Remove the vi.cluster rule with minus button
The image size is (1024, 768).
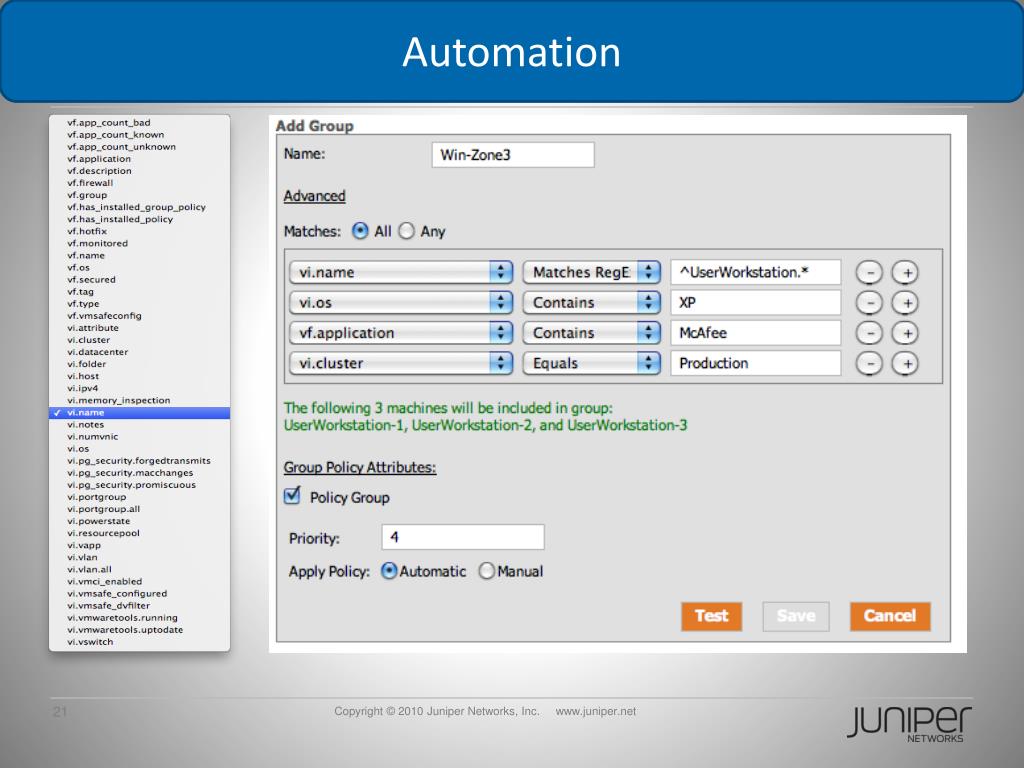(x=870, y=364)
